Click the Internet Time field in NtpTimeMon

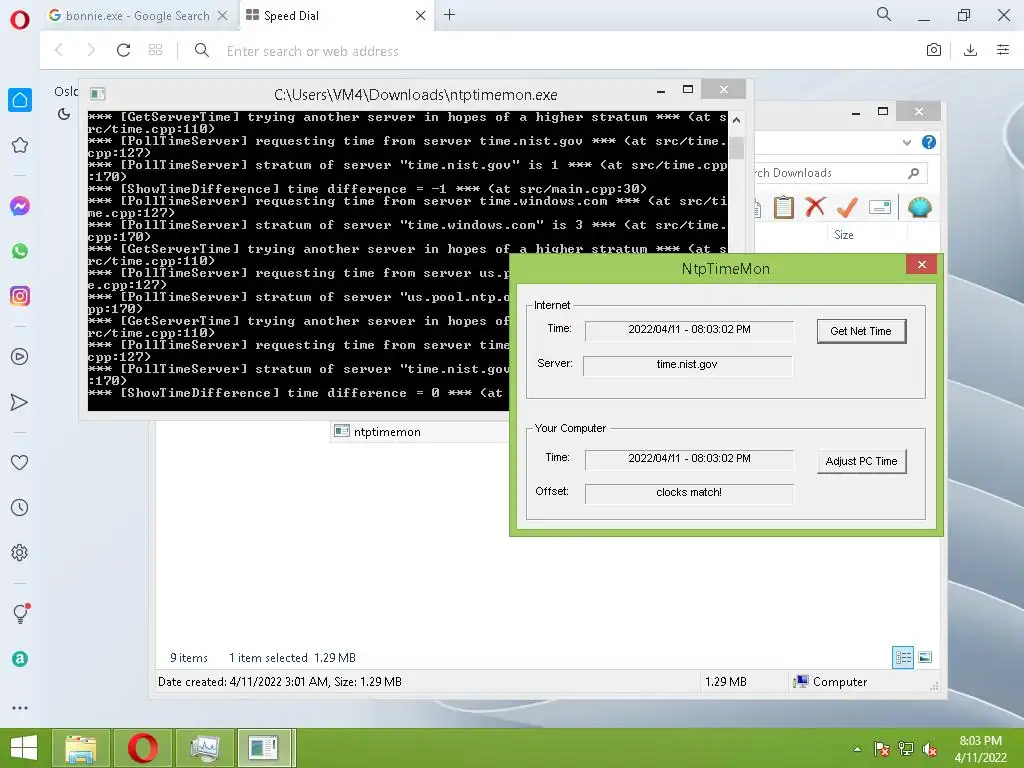[689, 330]
